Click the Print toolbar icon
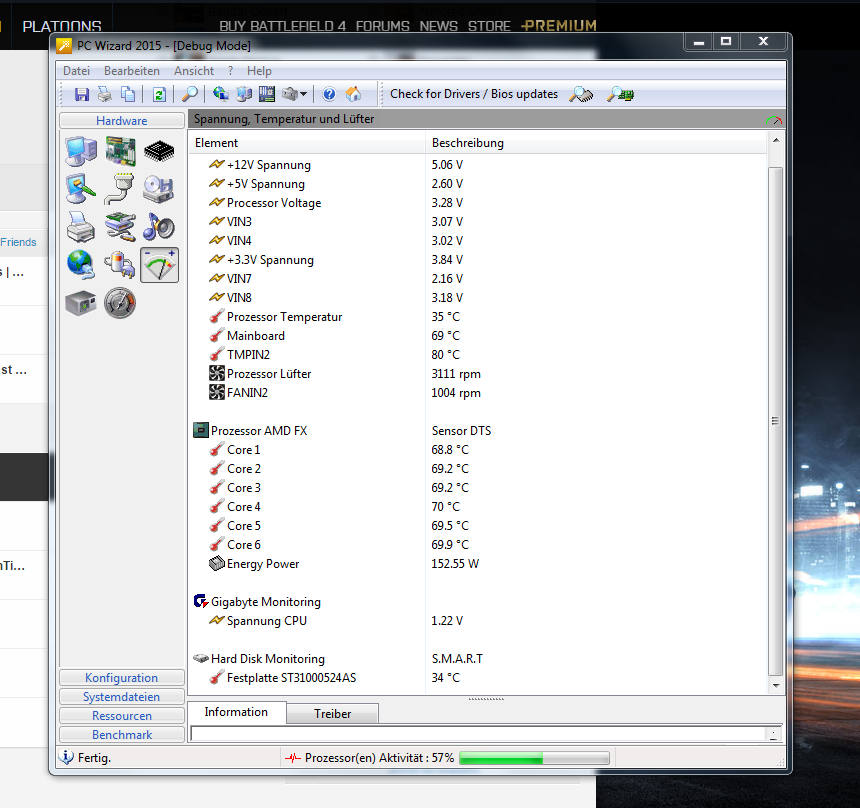 pyautogui.click(x=104, y=94)
